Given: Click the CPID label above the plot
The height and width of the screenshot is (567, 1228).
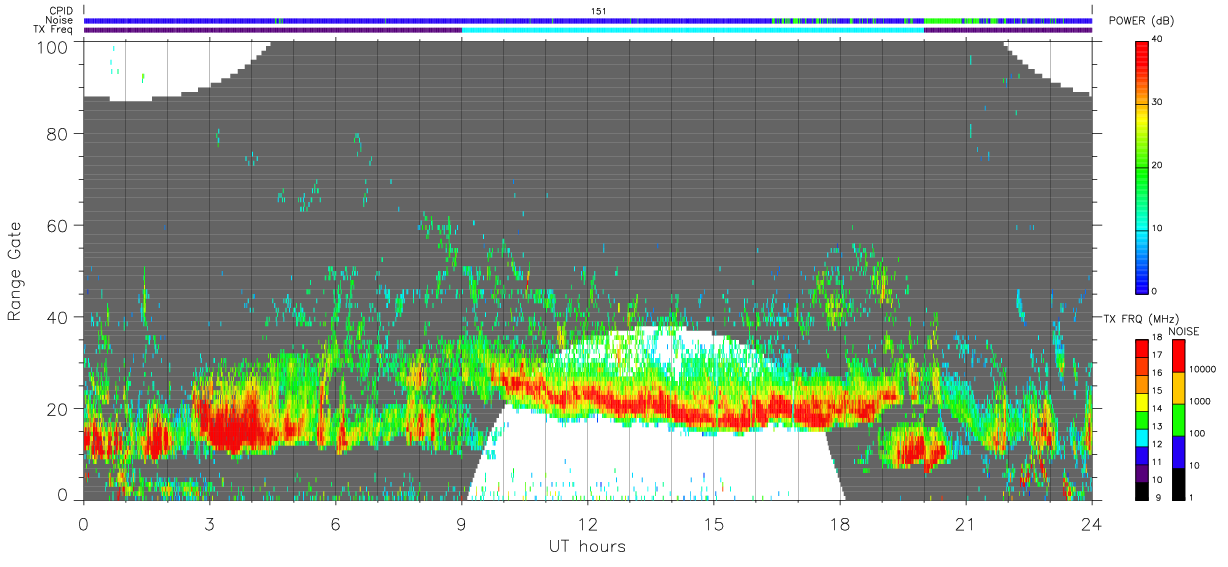Looking at the screenshot, I should [61, 11].
